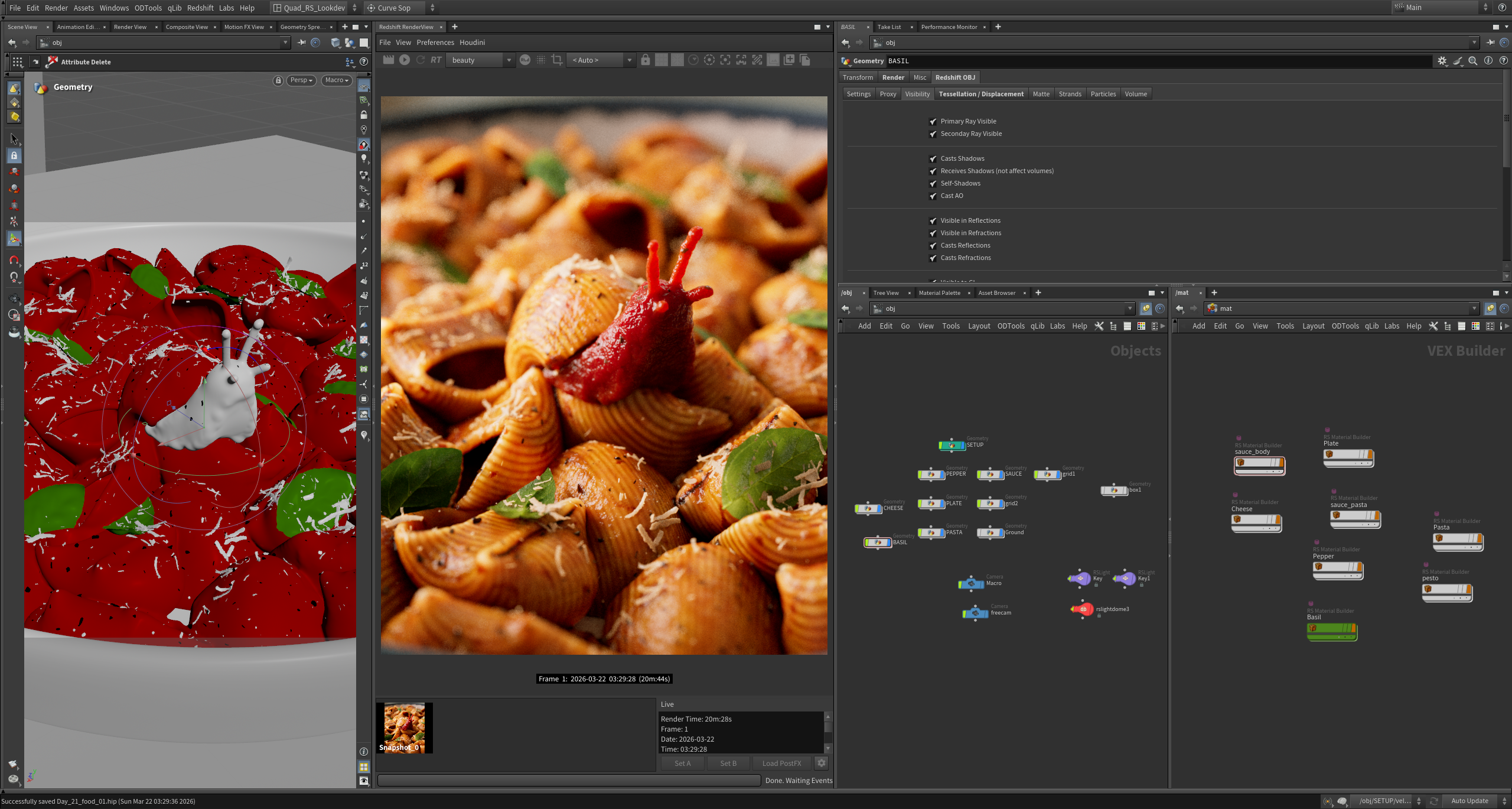Screen dimensions: 1512x809
Task: Edit the BASIL node name field
Action: (x=1159, y=61)
